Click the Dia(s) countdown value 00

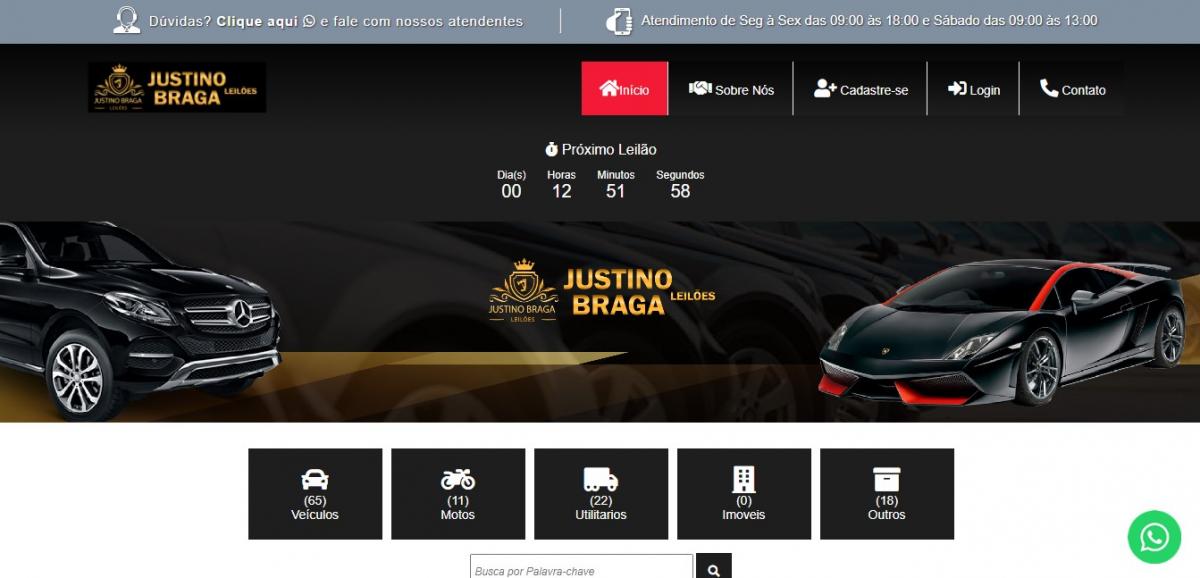511,191
